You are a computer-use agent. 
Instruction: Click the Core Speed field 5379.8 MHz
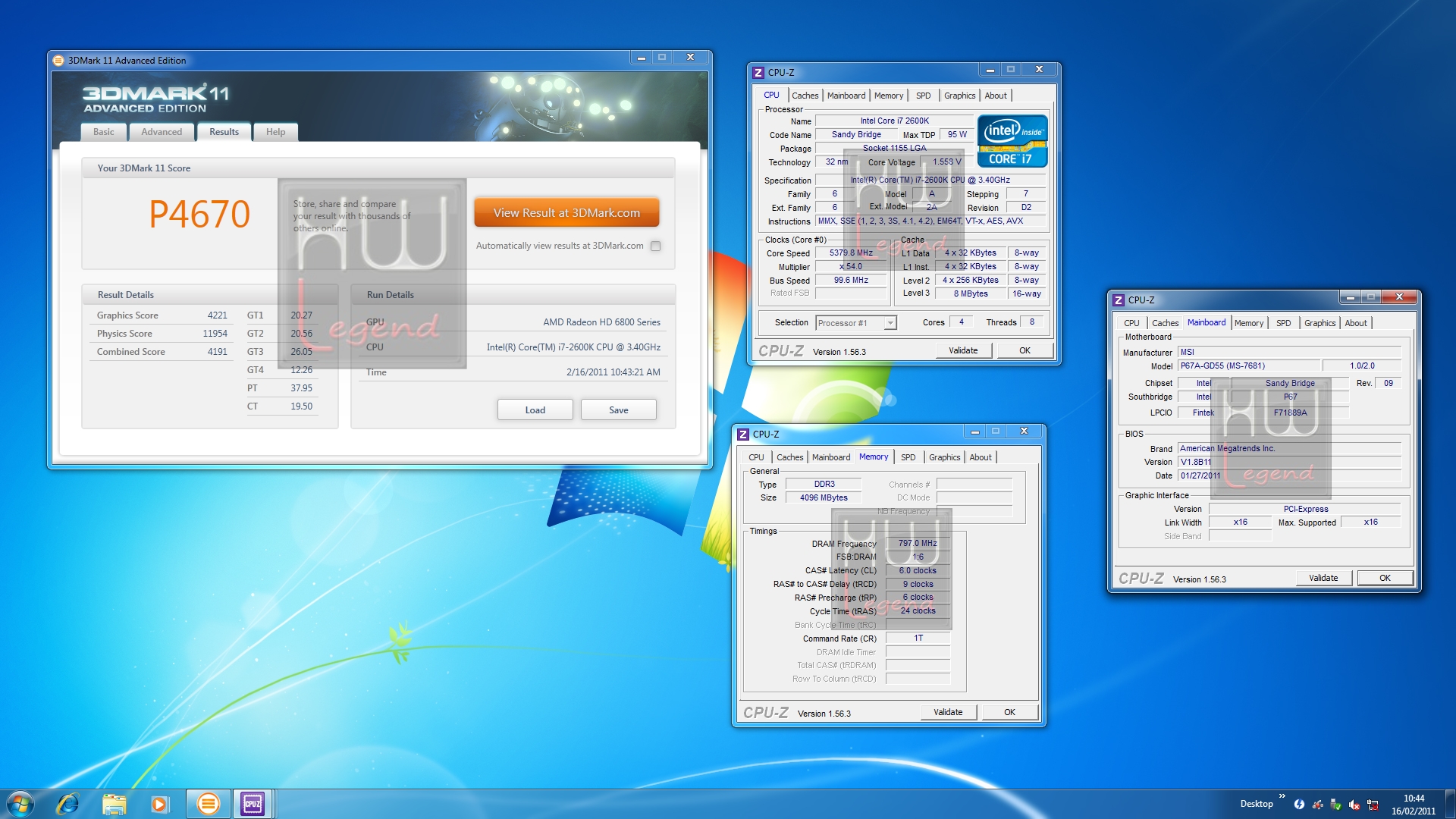point(851,253)
